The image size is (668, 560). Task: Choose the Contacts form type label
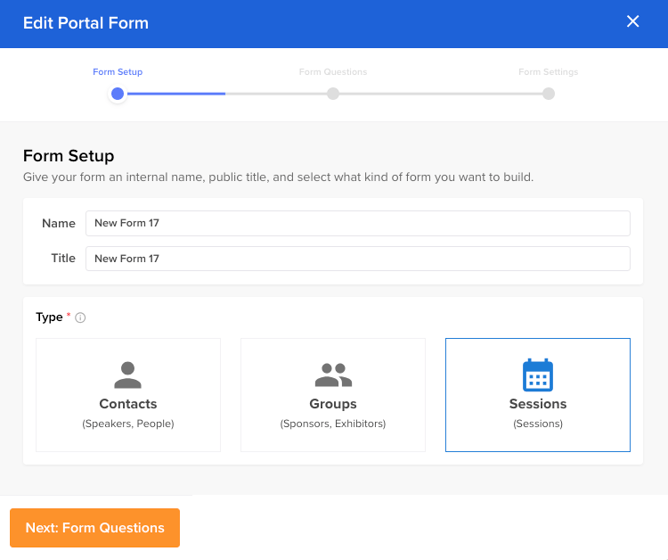(128, 404)
